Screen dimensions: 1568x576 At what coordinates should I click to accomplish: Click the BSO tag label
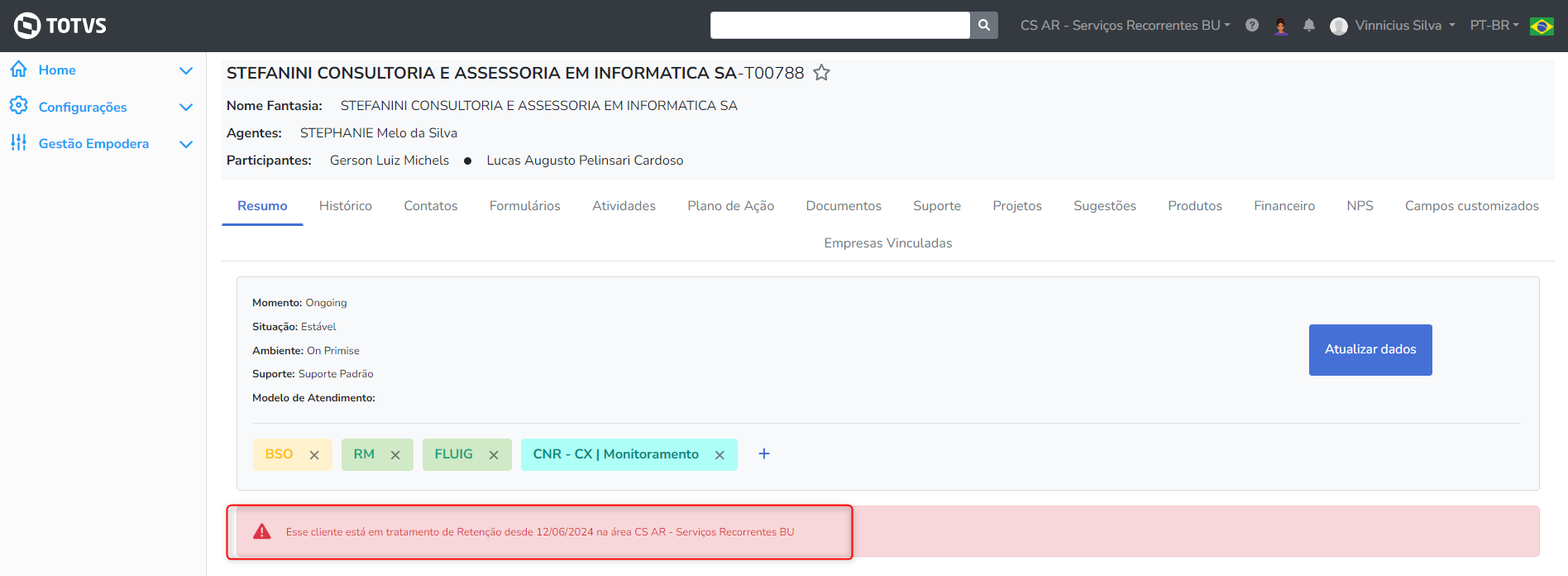(279, 454)
